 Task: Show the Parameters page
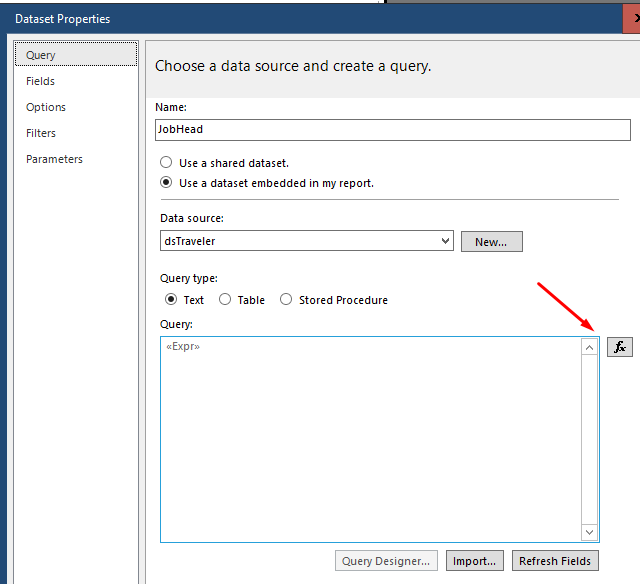[x=54, y=159]
